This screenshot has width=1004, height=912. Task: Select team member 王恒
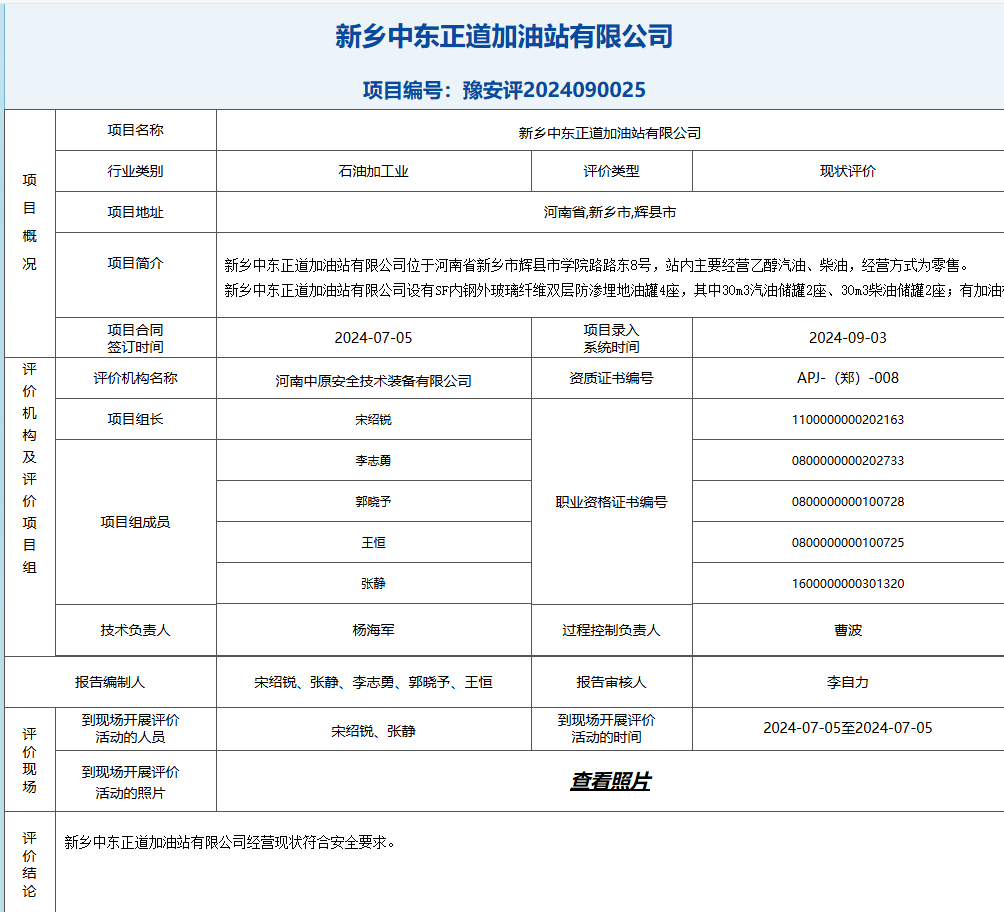(x=373, y=543)
